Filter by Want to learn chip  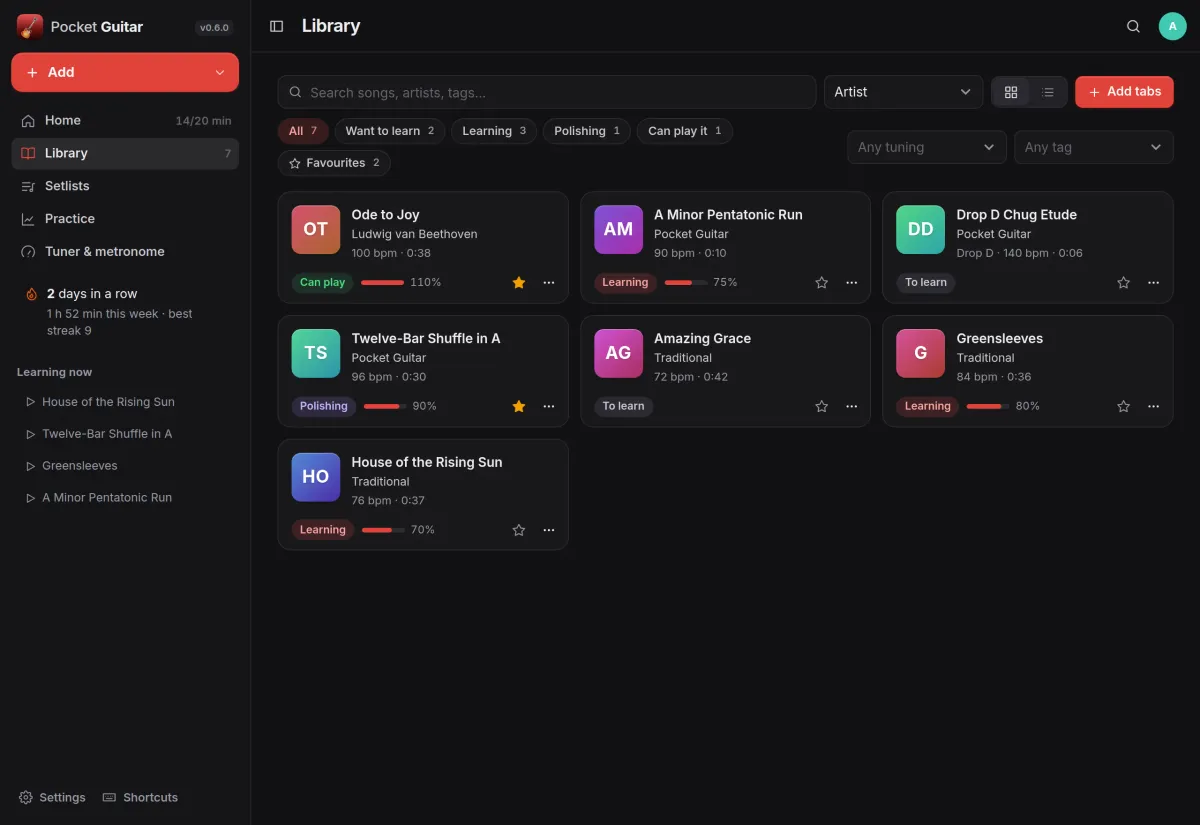click(389, 131)
